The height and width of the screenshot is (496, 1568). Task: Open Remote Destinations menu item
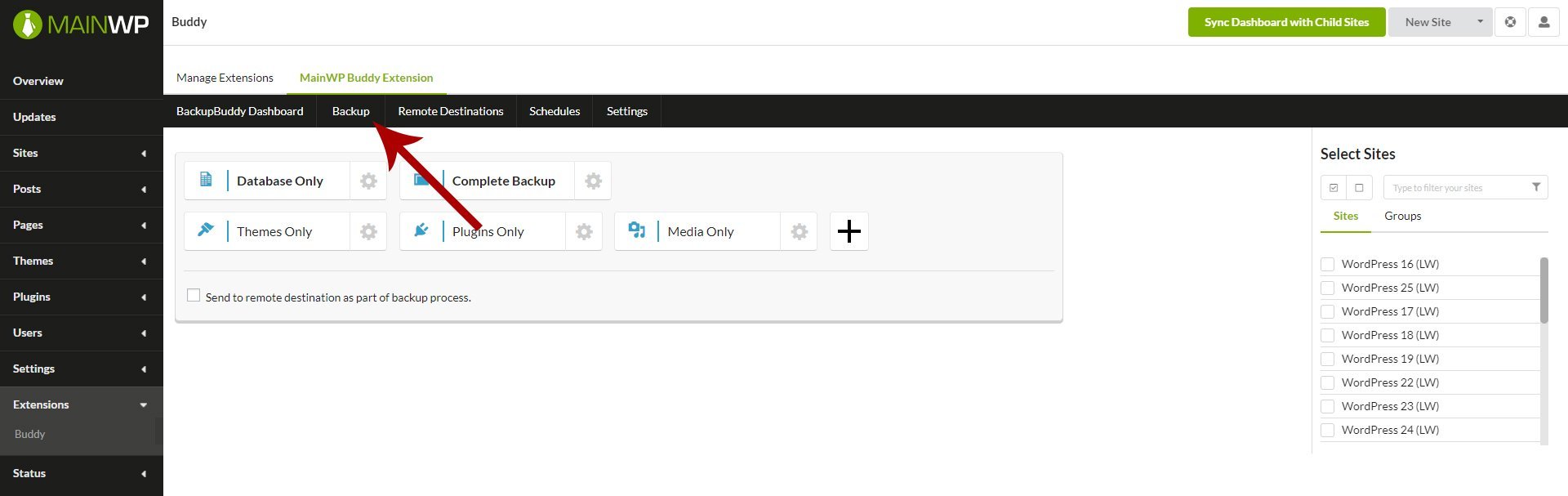pos(451,111)
